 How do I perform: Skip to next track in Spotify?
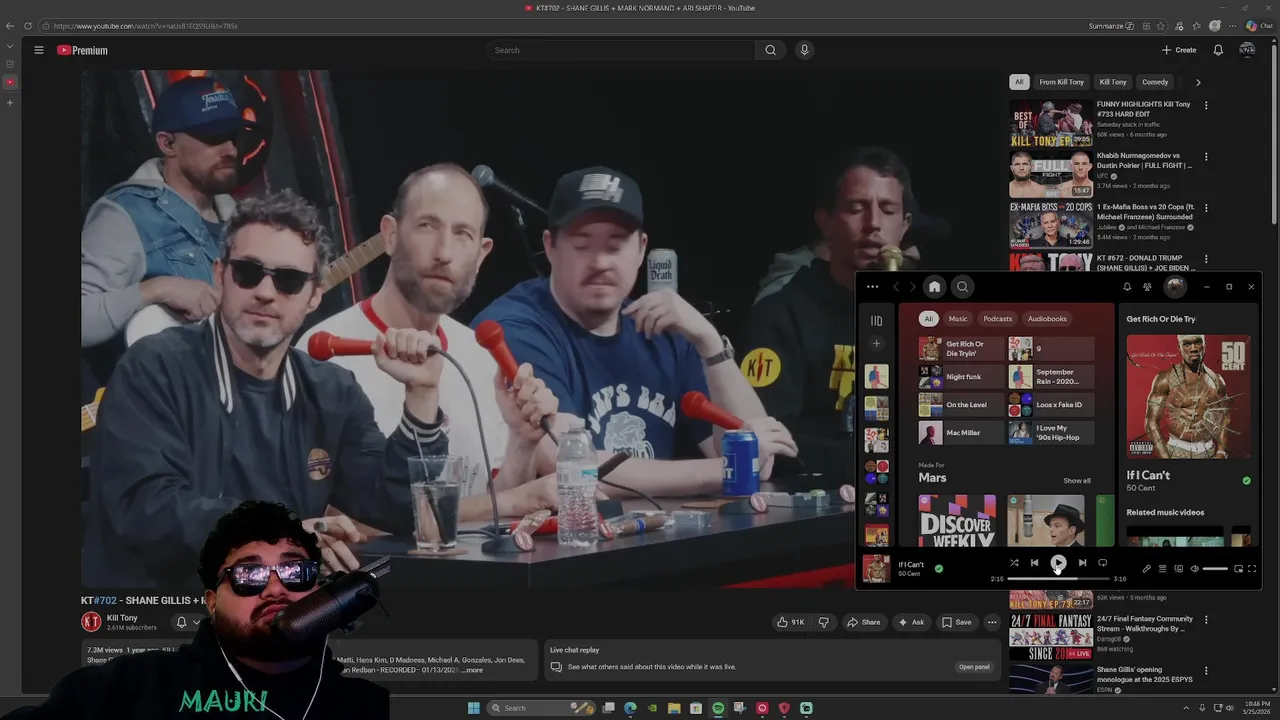point(1082,563)
